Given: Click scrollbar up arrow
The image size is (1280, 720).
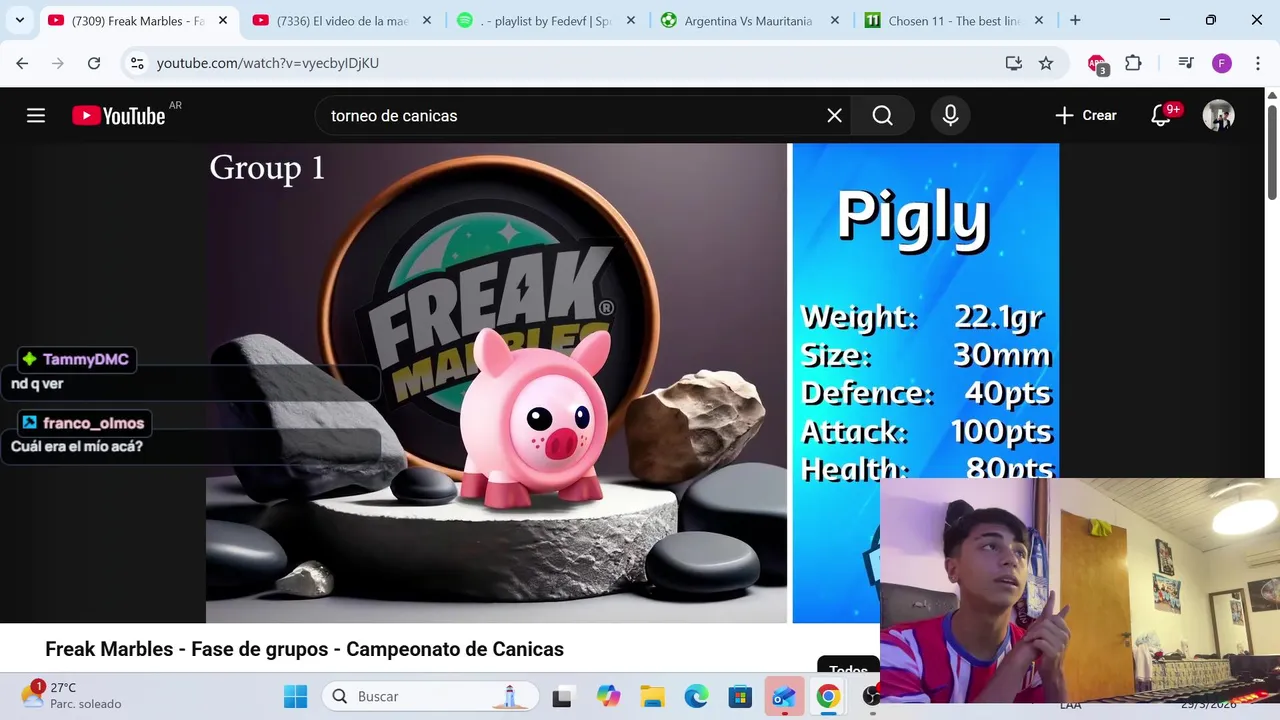Looking at the screenshot, I should point(1272,94).
